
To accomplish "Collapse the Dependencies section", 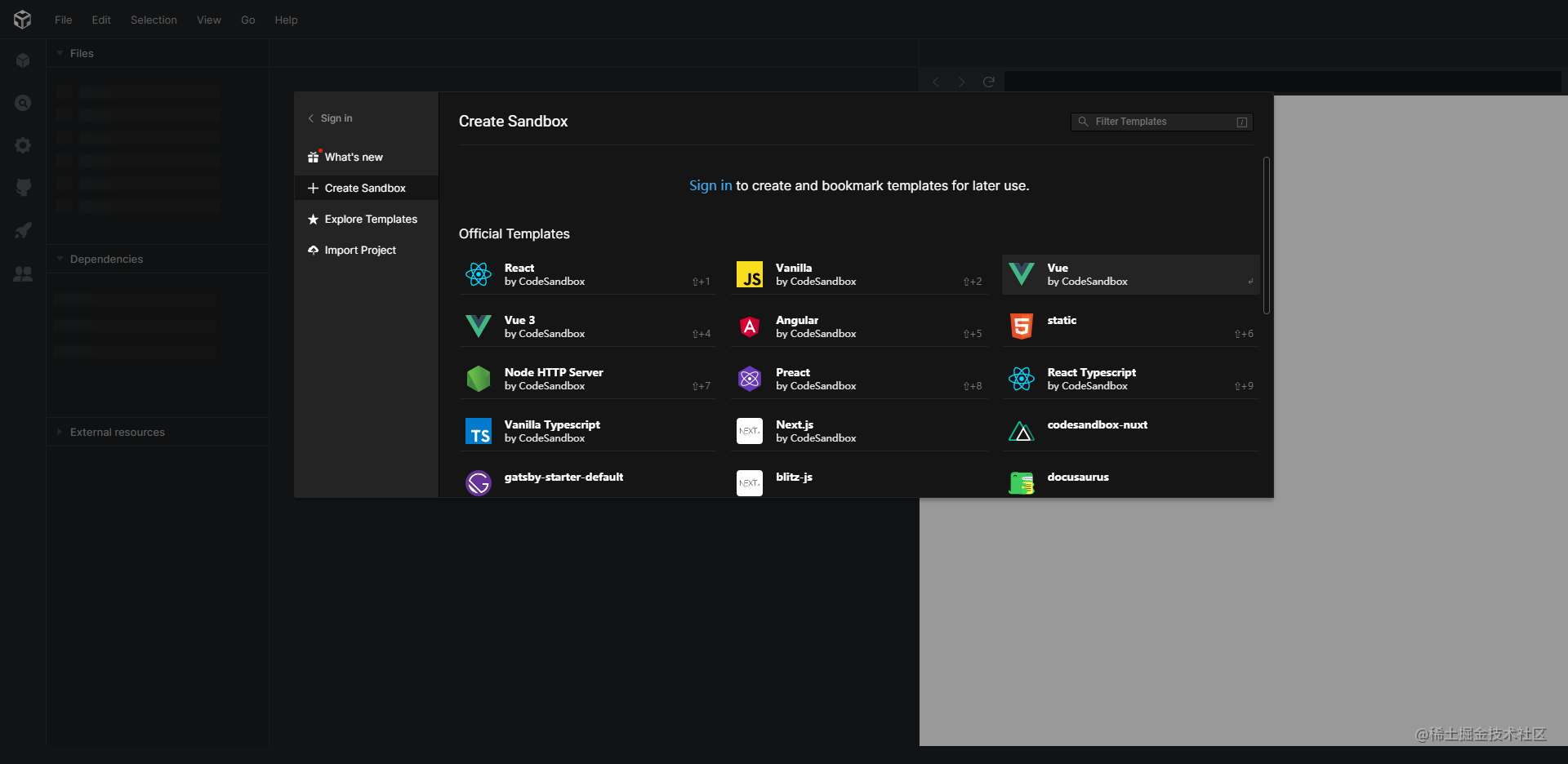I will [58, 259].
